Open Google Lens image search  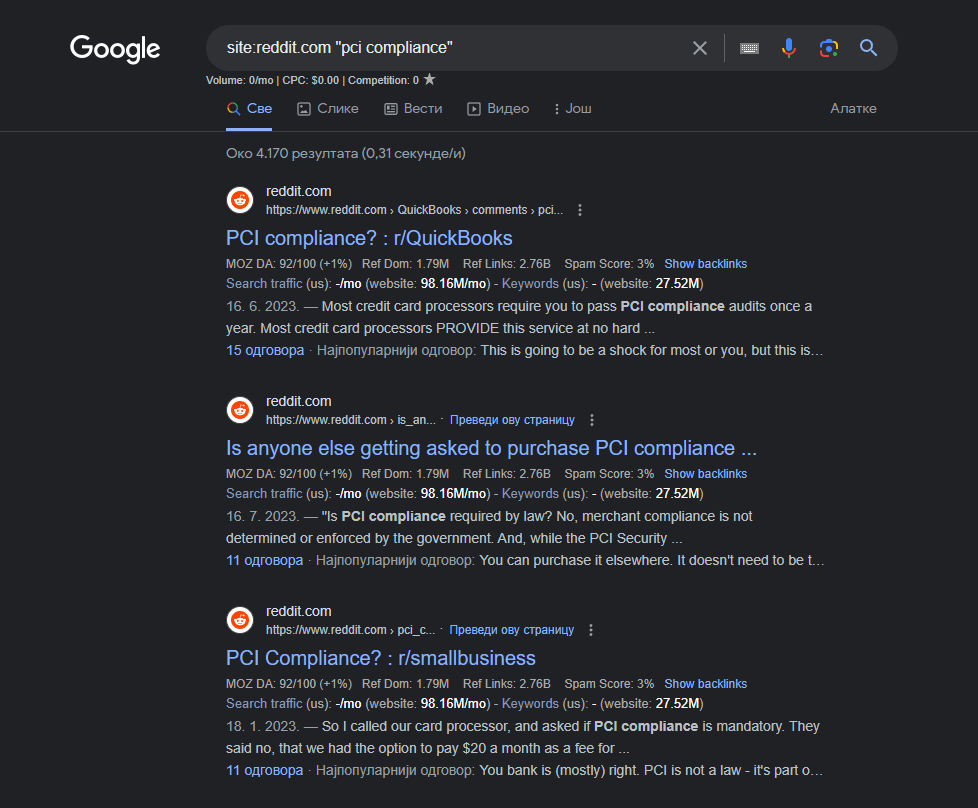(x=828, y=48)
